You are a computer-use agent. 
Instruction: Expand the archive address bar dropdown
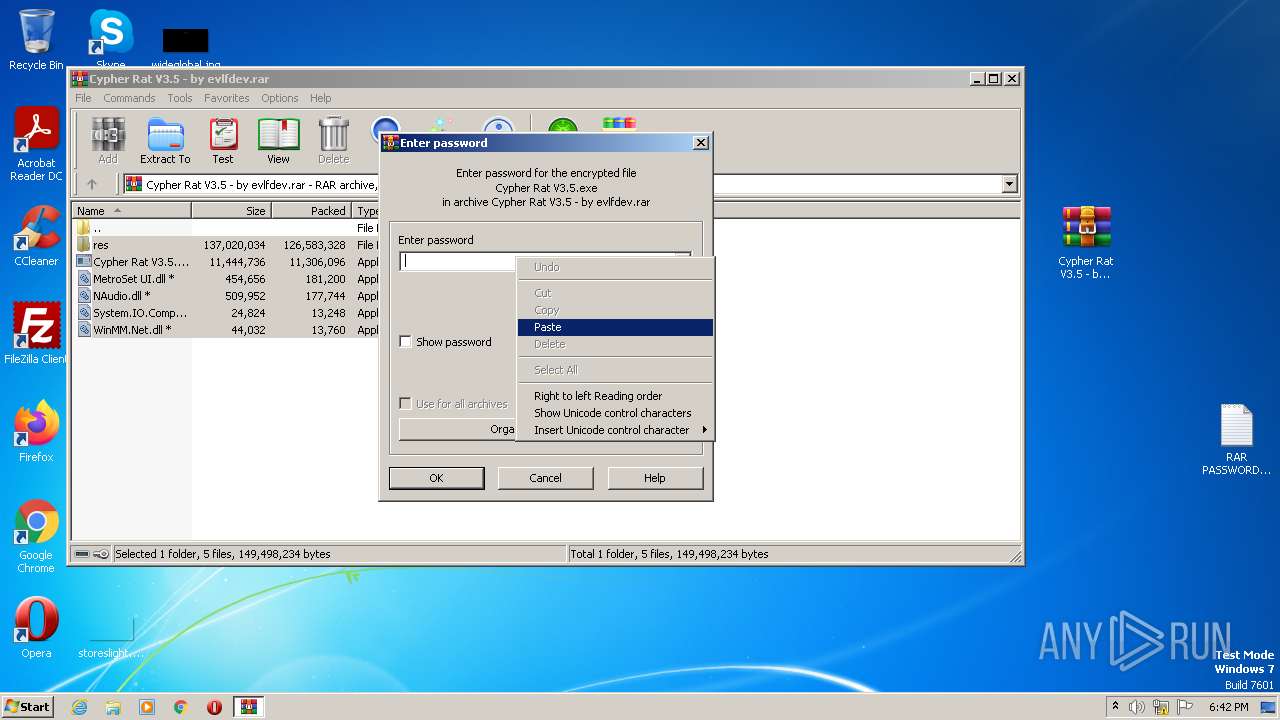point(1009,184)
